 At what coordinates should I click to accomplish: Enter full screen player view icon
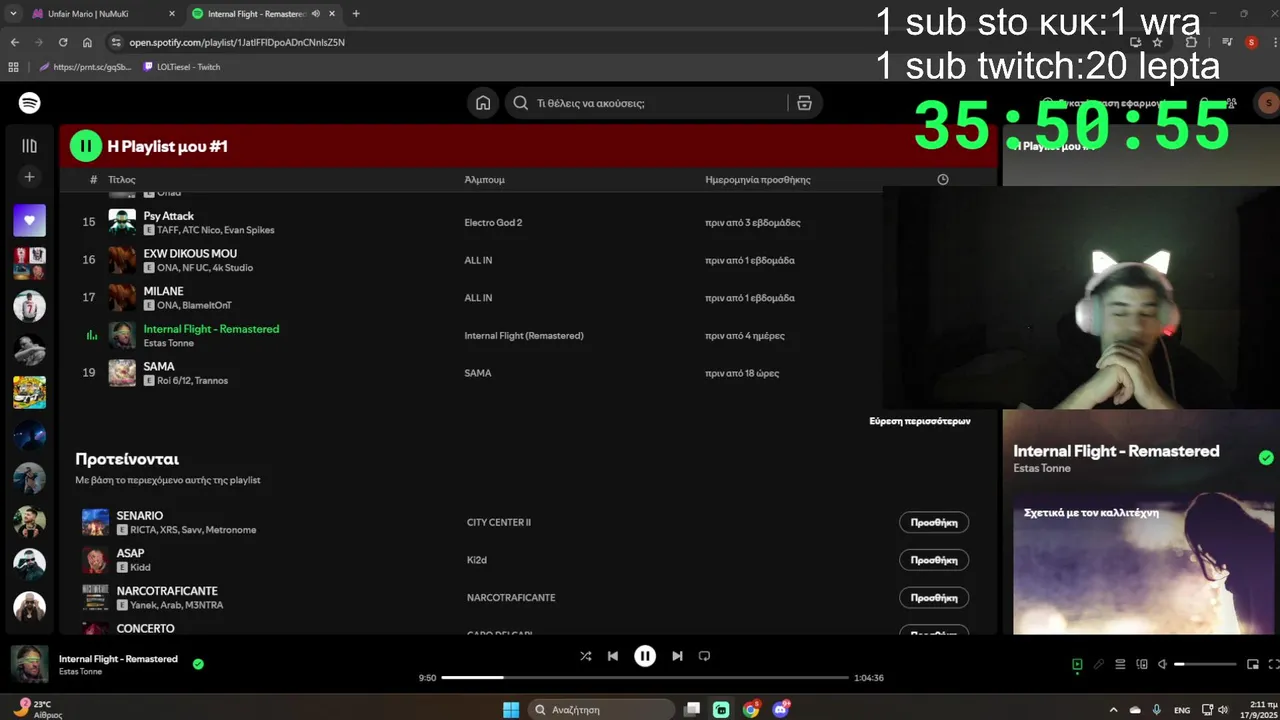point(1274,664)
